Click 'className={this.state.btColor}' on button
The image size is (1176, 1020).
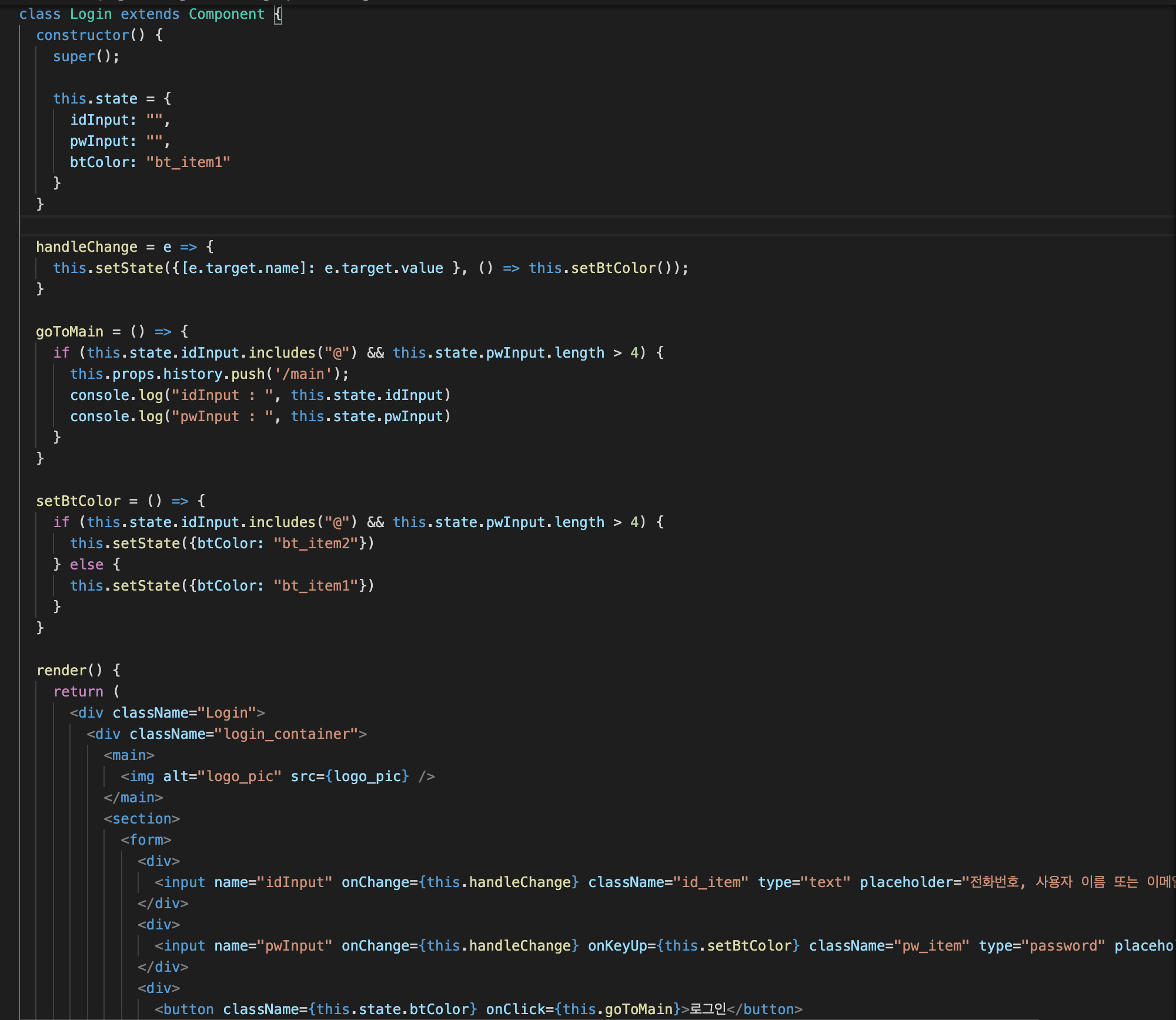point(350,1009)
